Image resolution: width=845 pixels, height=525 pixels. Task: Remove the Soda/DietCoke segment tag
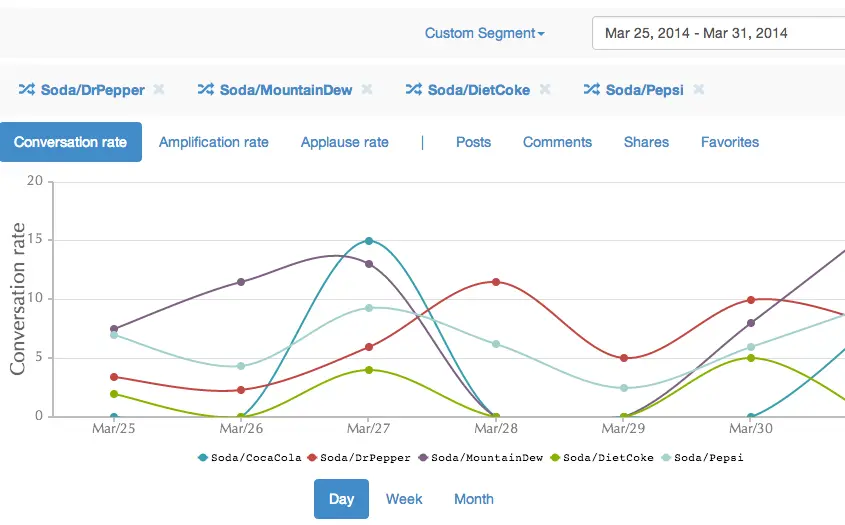click(x=545, y=90)
